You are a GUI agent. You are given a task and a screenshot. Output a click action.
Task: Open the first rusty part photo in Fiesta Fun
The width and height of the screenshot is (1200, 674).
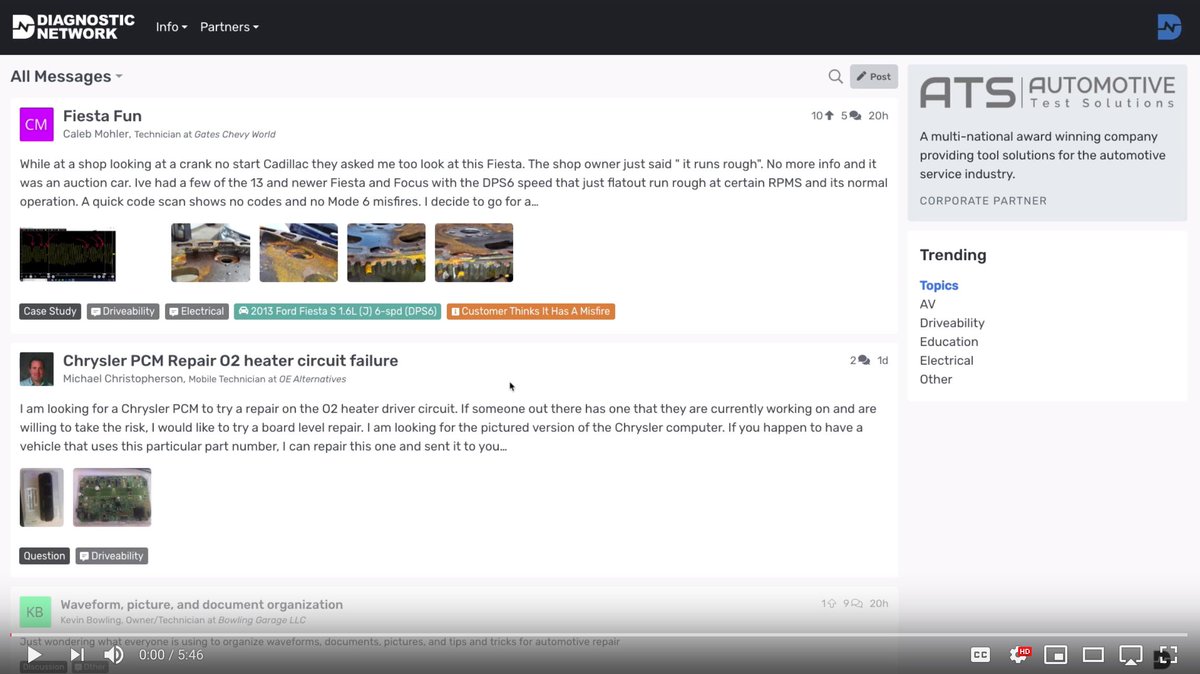210,253
